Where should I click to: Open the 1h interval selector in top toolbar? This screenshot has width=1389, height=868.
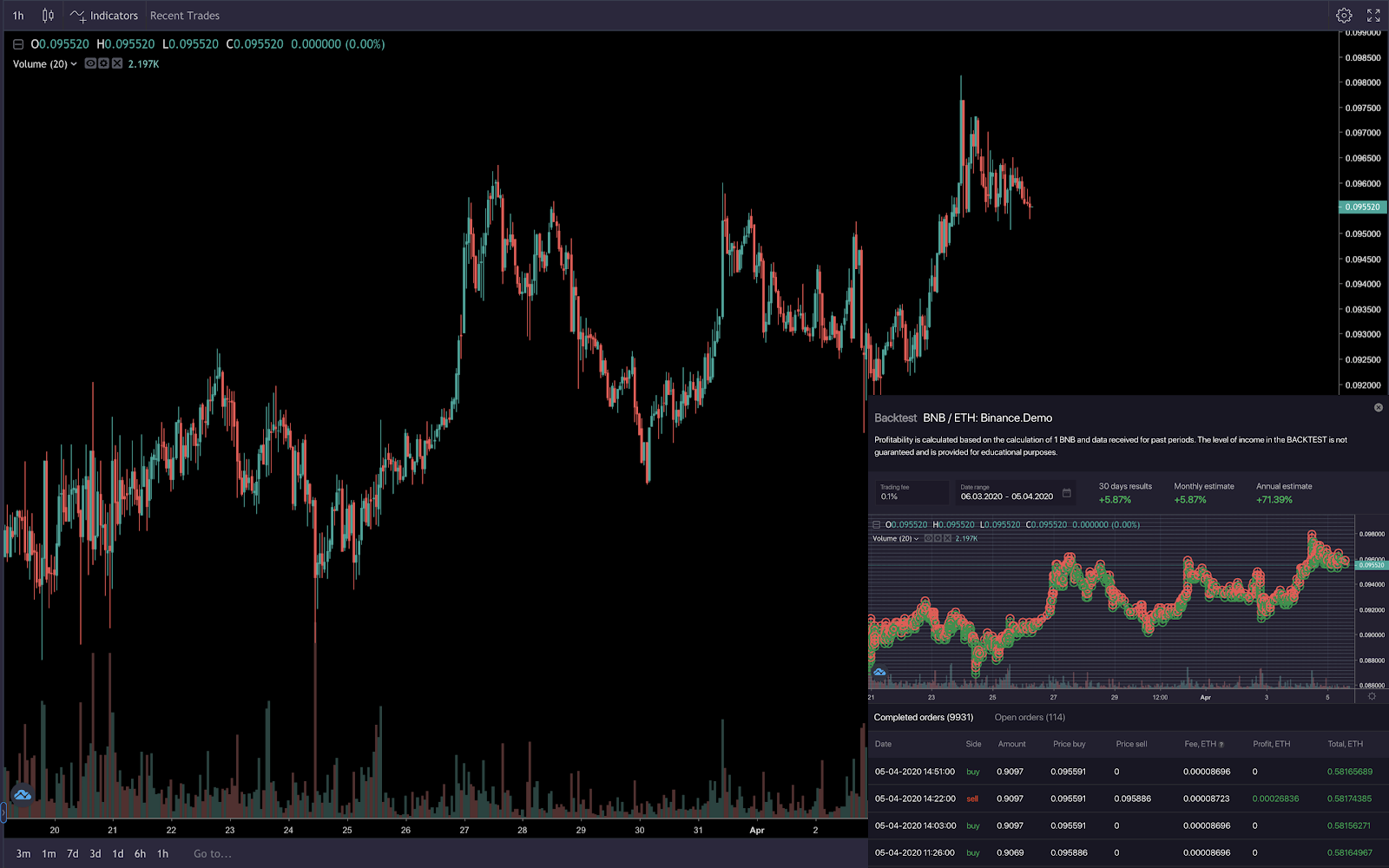click(x=18, y=16)
